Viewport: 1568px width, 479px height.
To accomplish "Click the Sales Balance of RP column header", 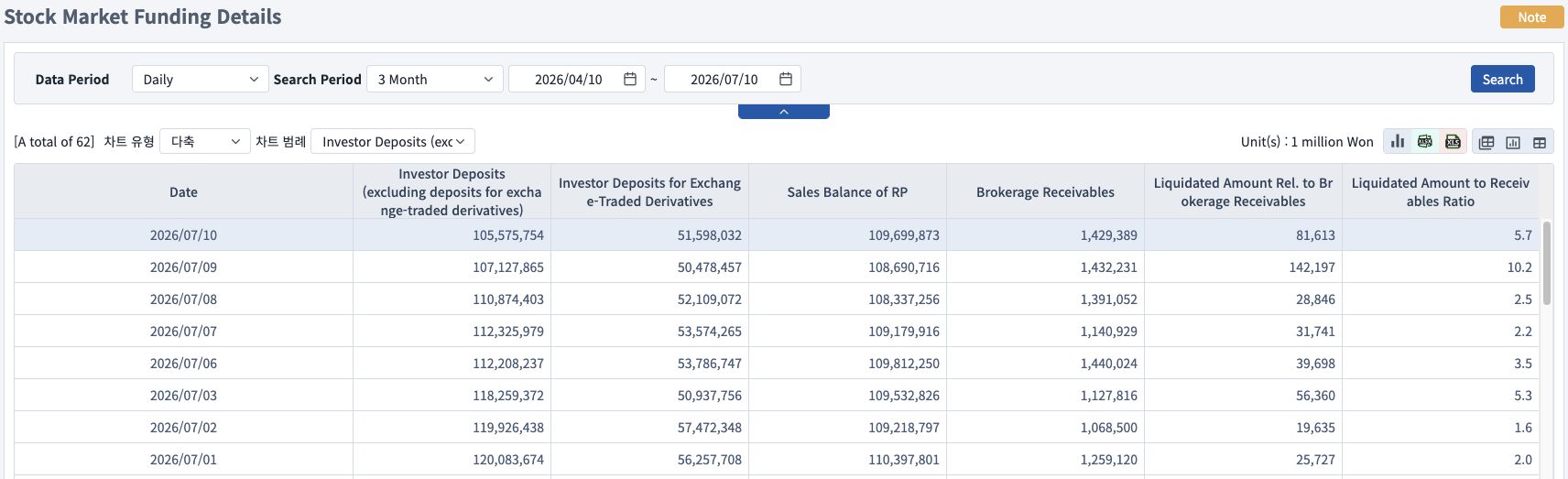I will point(847,191).
